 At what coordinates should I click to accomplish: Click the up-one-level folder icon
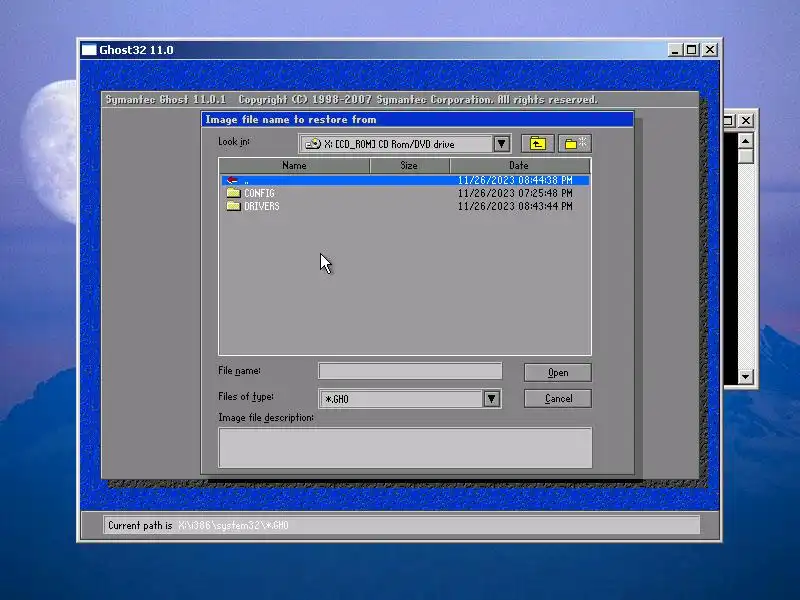537,144
